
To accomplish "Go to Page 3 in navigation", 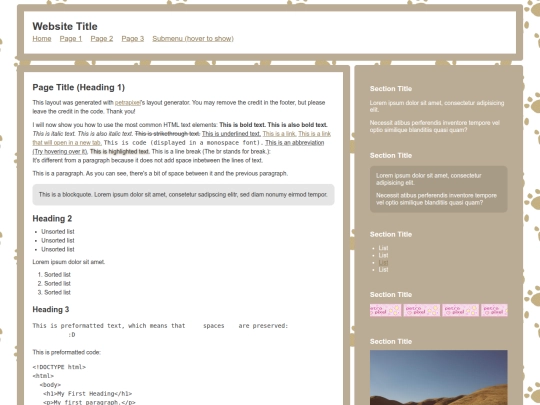I will 133,39.
